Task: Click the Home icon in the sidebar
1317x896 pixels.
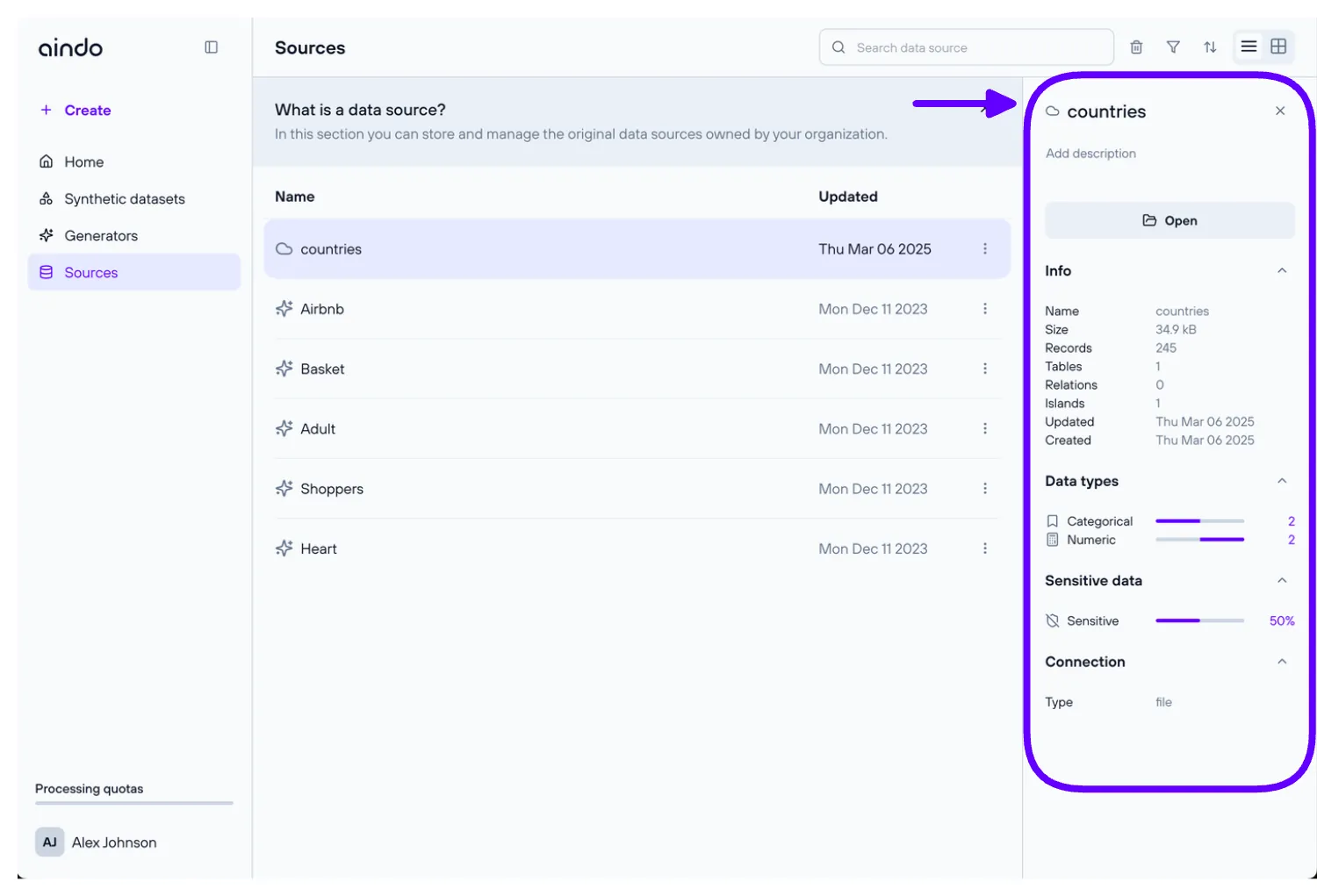Action: click(47, 161)
